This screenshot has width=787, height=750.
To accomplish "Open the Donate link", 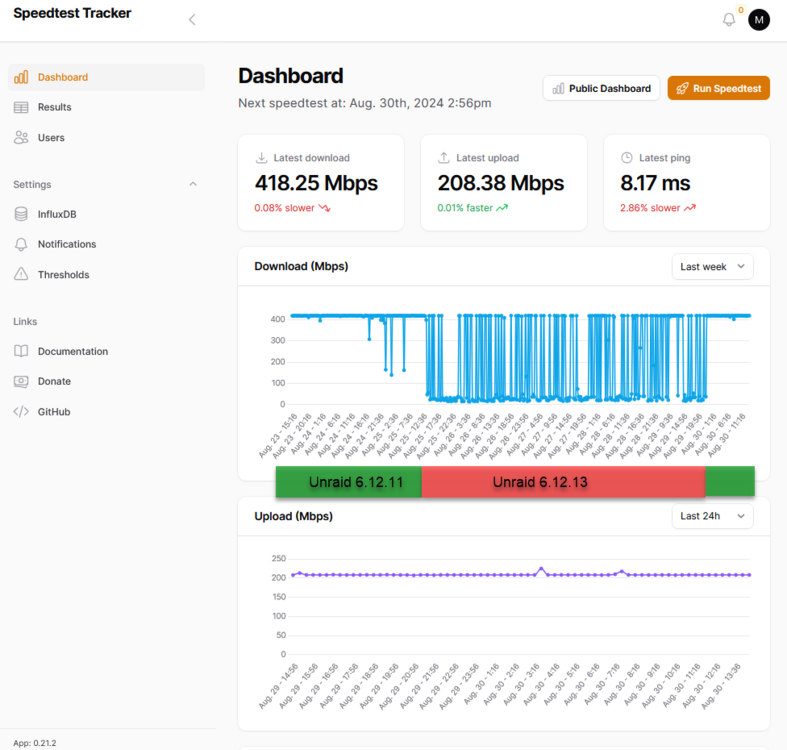I will [x=106, y=382].
